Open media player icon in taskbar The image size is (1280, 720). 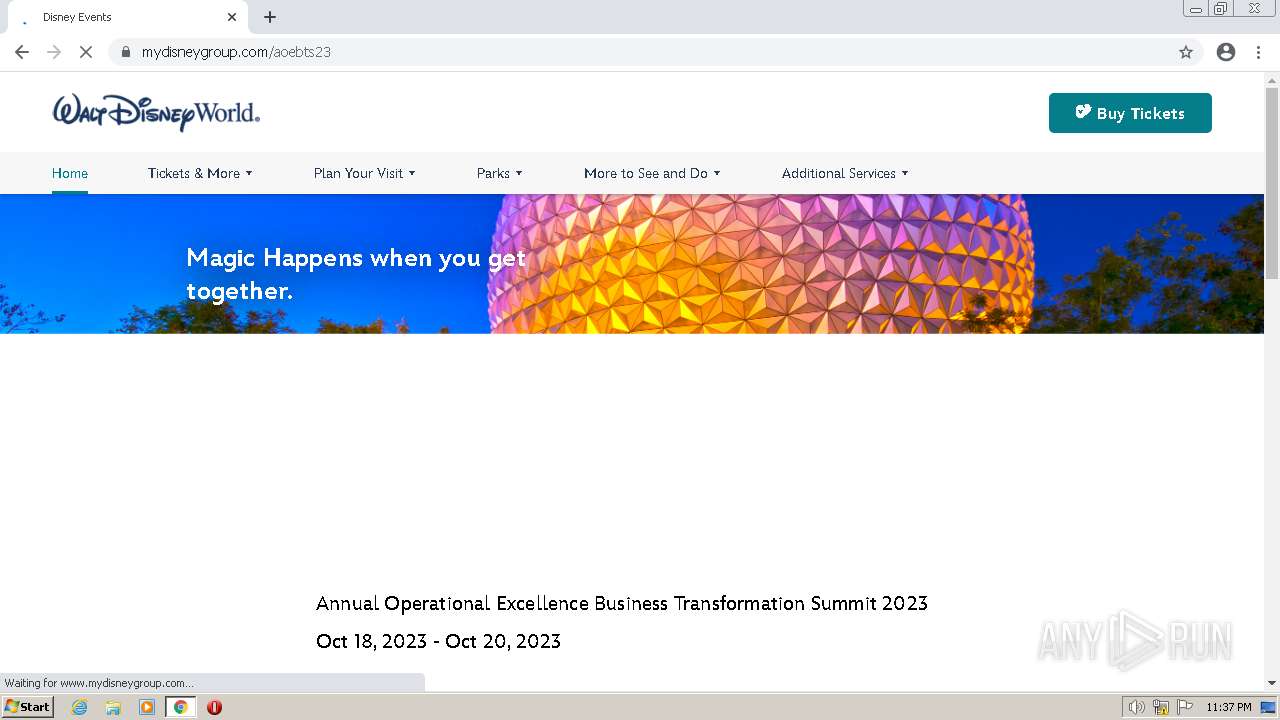147,707
